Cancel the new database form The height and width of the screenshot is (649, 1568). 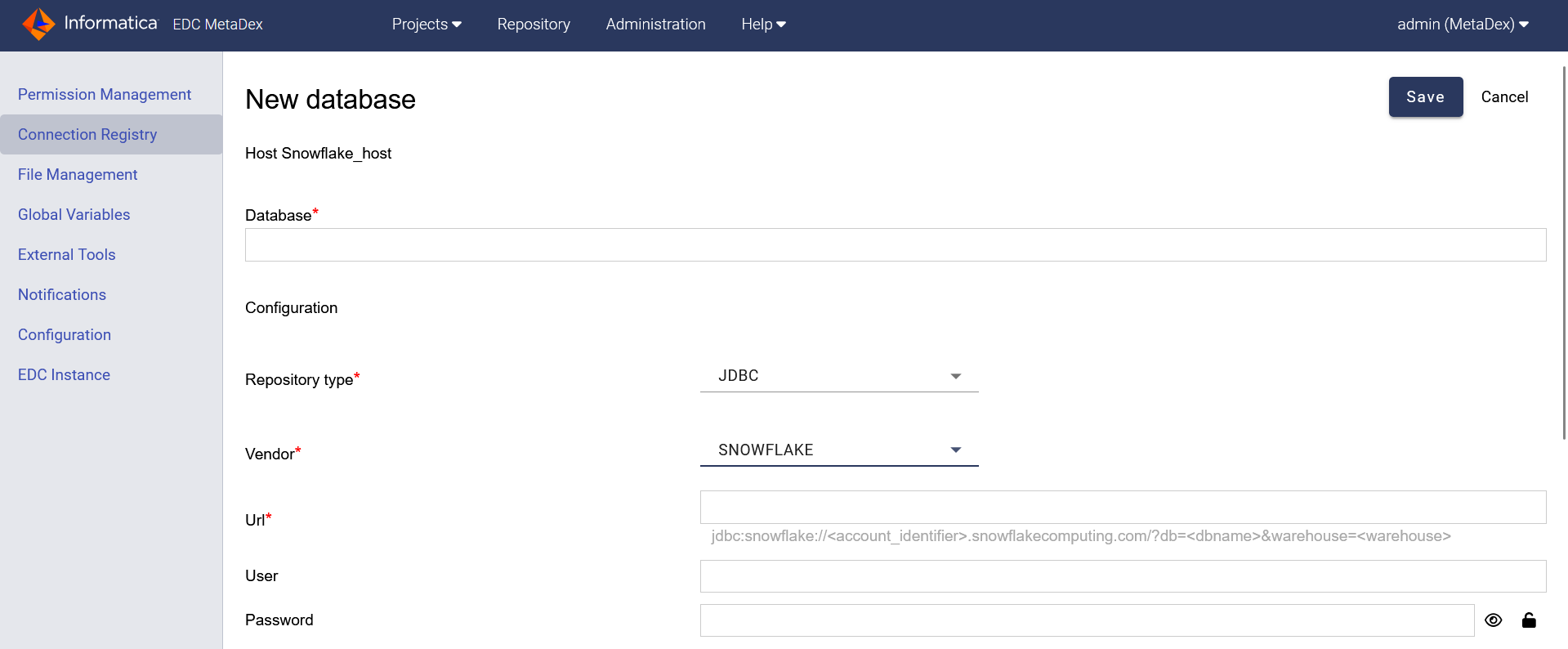tap(1504, 97)
